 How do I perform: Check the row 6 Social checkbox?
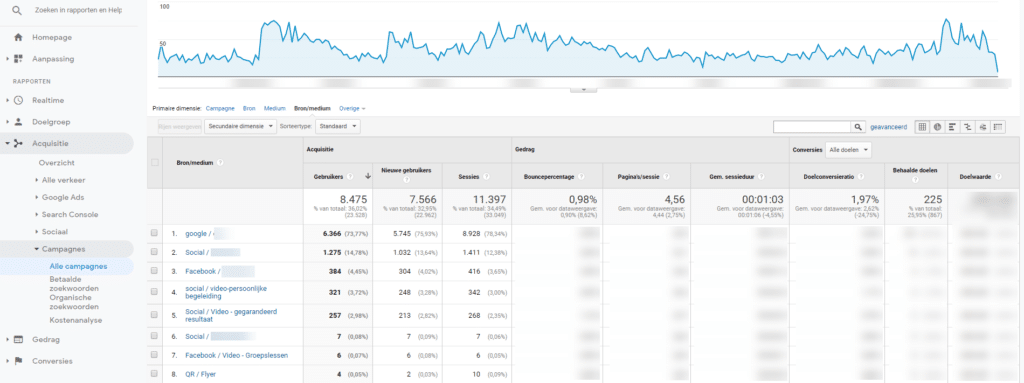coord(154,337)
